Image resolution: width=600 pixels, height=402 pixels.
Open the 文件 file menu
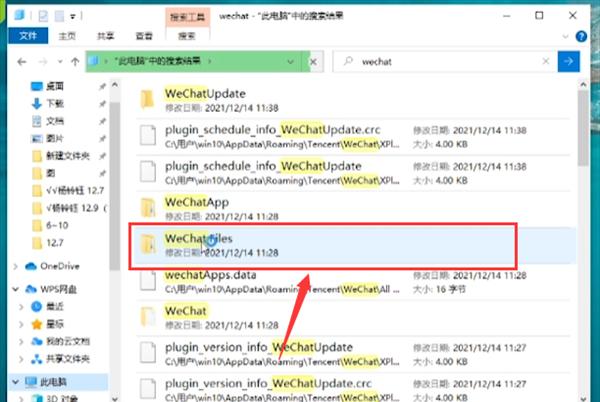click(x=28, y=36)
